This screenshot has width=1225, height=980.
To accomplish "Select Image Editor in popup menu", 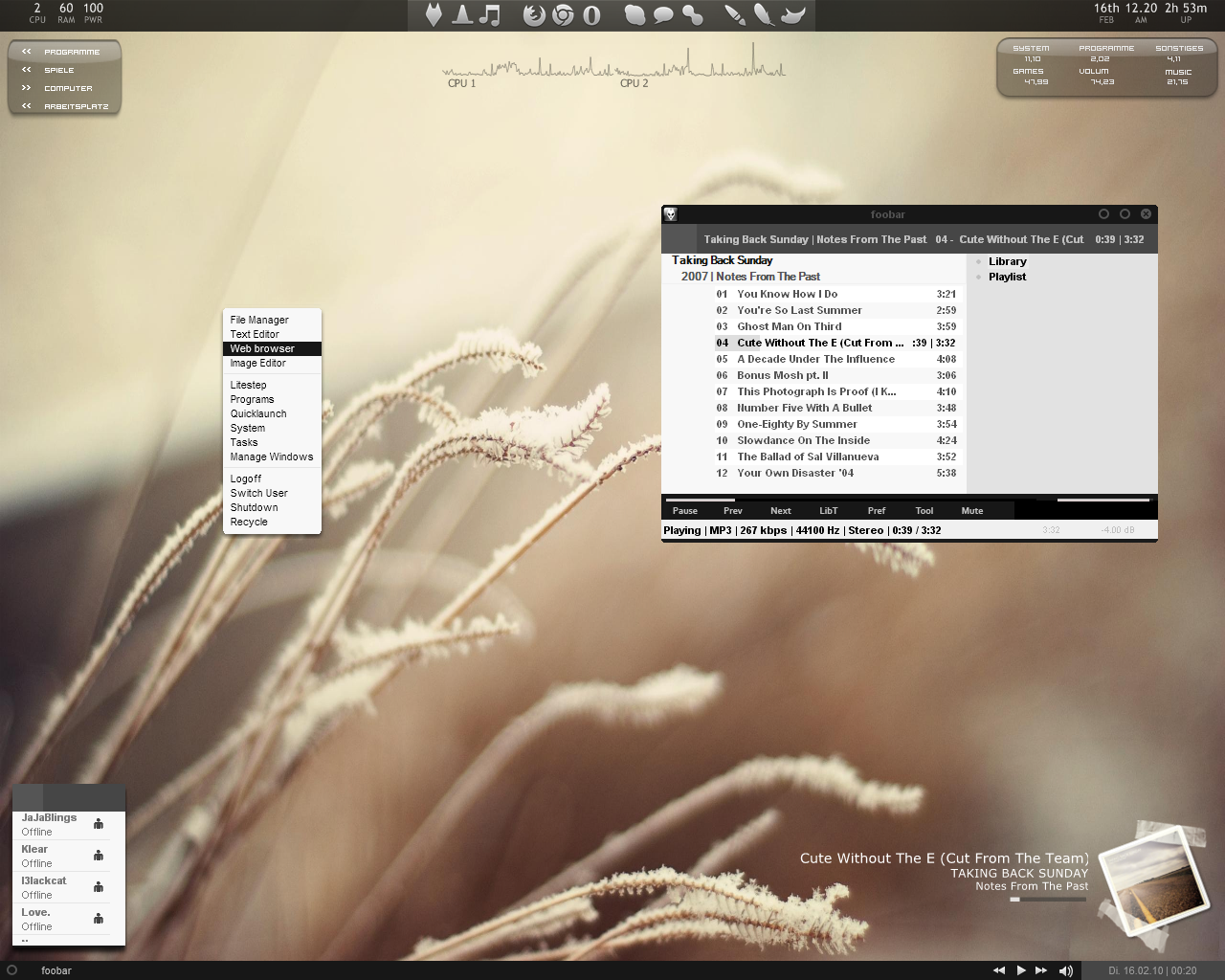I will [272, 363].
